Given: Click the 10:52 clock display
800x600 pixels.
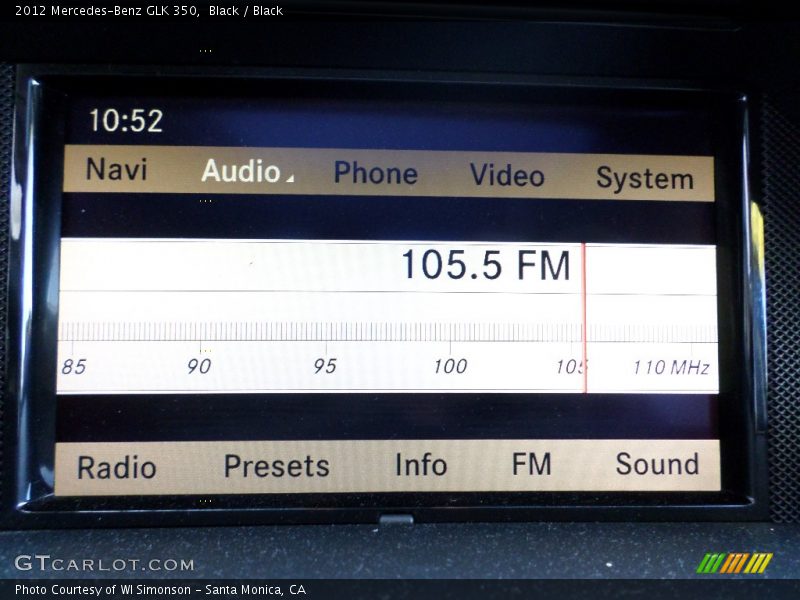Looking at the screenshot, I should pos(125,121).
